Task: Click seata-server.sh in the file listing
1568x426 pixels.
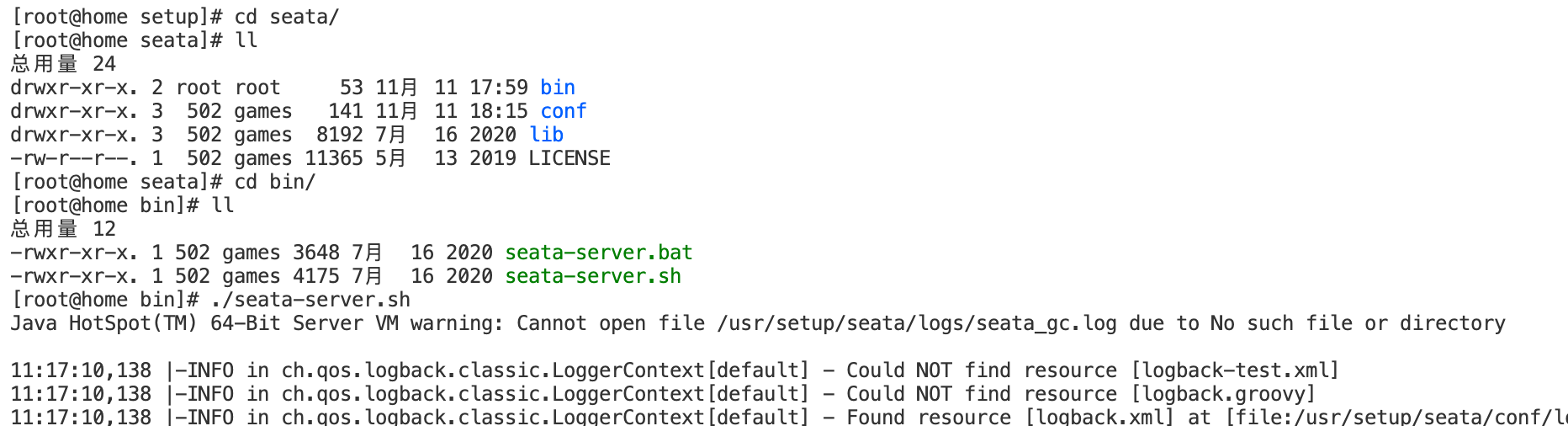Action: coord(592,276)
